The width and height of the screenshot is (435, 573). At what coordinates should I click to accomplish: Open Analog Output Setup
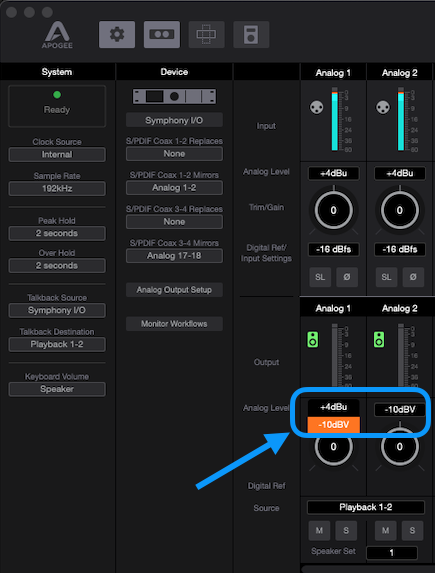174,290
